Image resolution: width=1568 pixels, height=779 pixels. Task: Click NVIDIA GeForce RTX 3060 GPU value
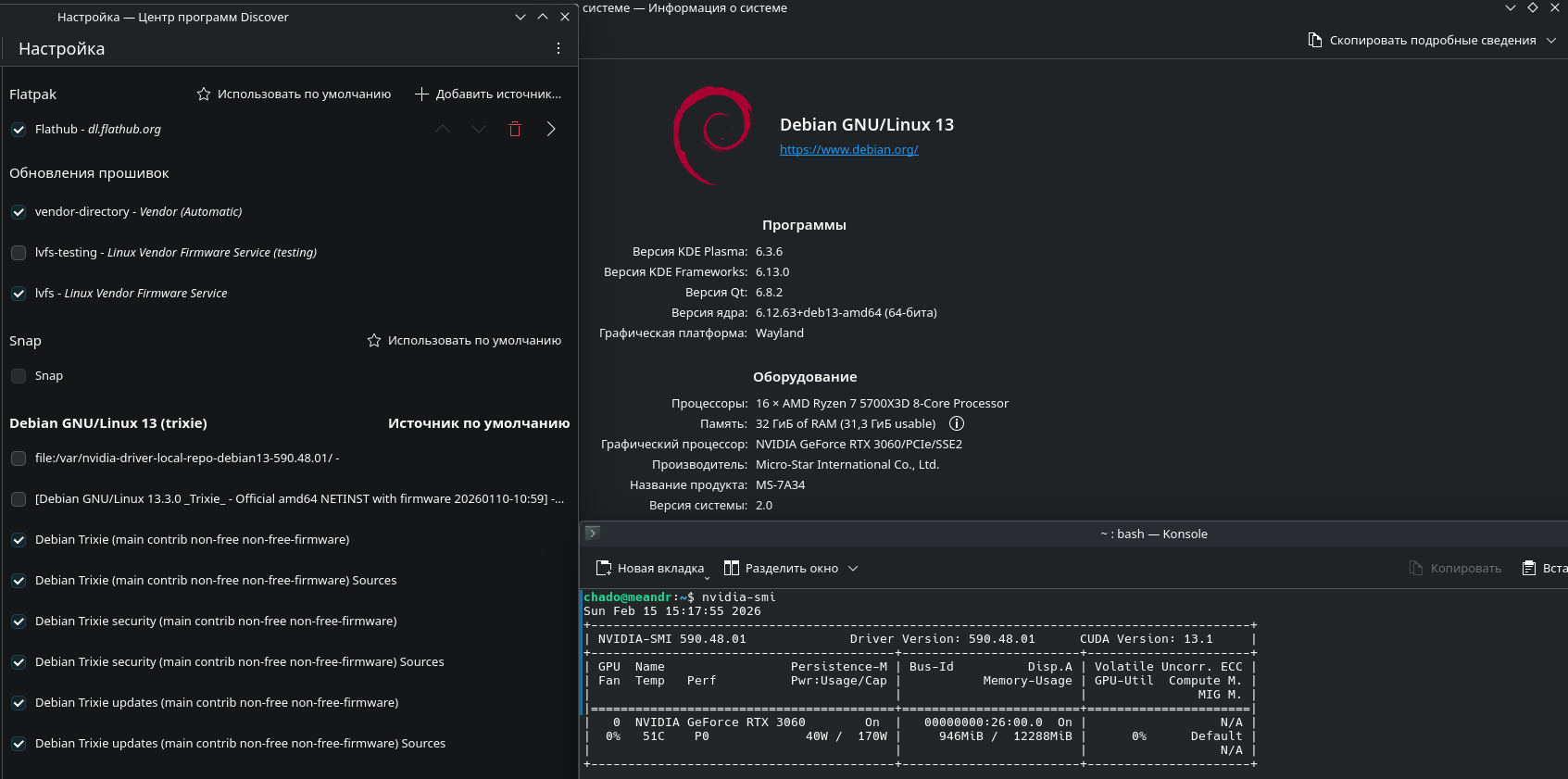click(x=859, y=445)
